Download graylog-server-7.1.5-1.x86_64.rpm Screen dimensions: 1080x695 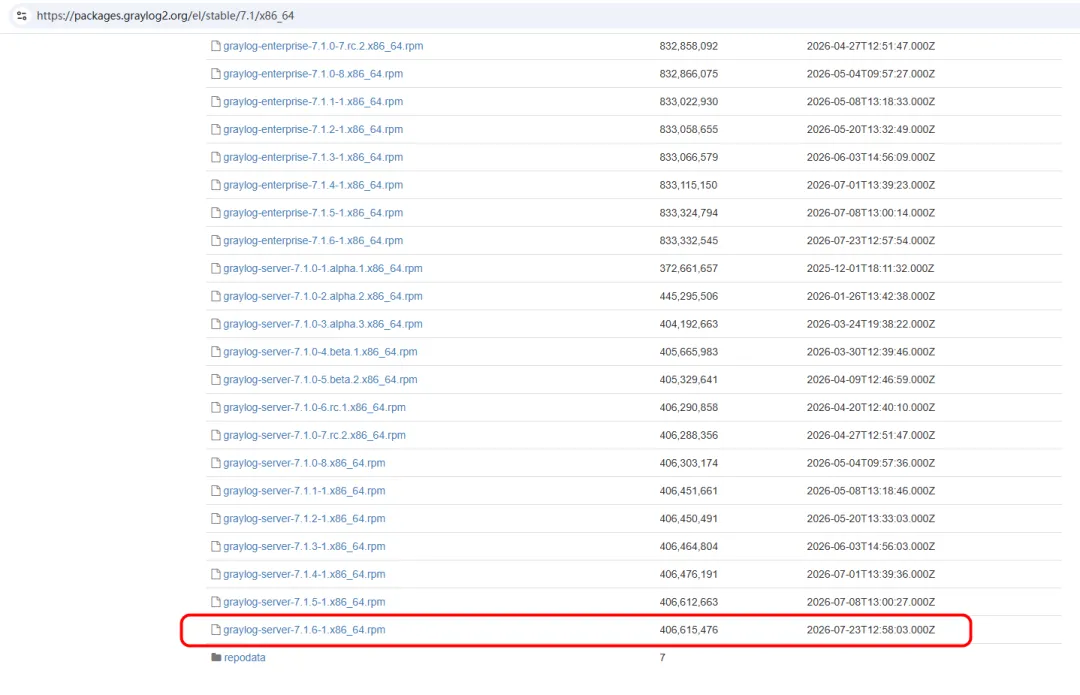click(304, 602)
